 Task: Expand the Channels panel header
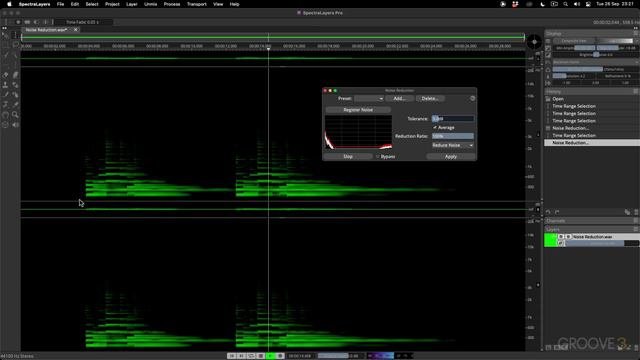[x=592, y=221]
